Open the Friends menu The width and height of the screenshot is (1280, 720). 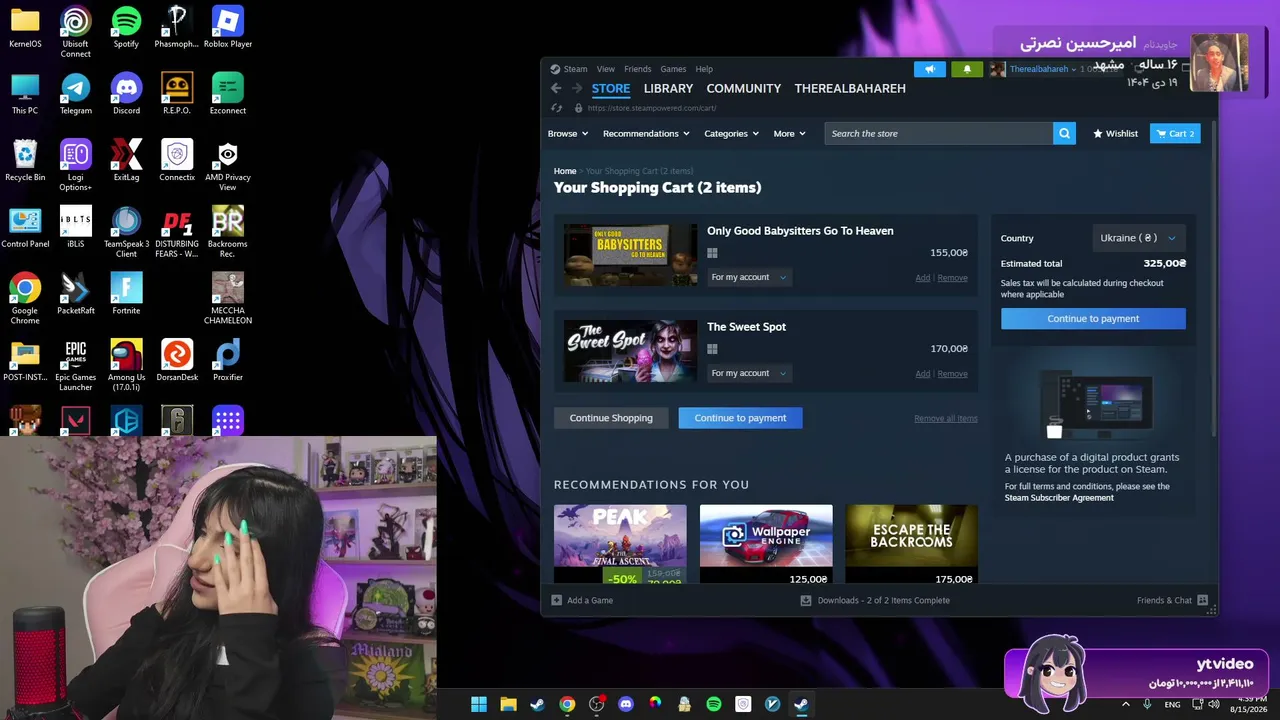pos(637,69)
